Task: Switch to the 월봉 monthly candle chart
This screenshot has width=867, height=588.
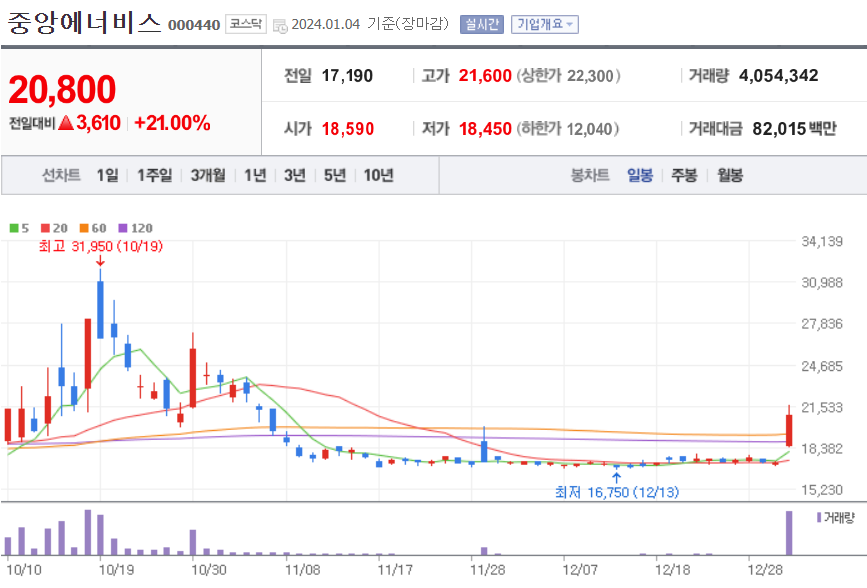Action: 730,175
